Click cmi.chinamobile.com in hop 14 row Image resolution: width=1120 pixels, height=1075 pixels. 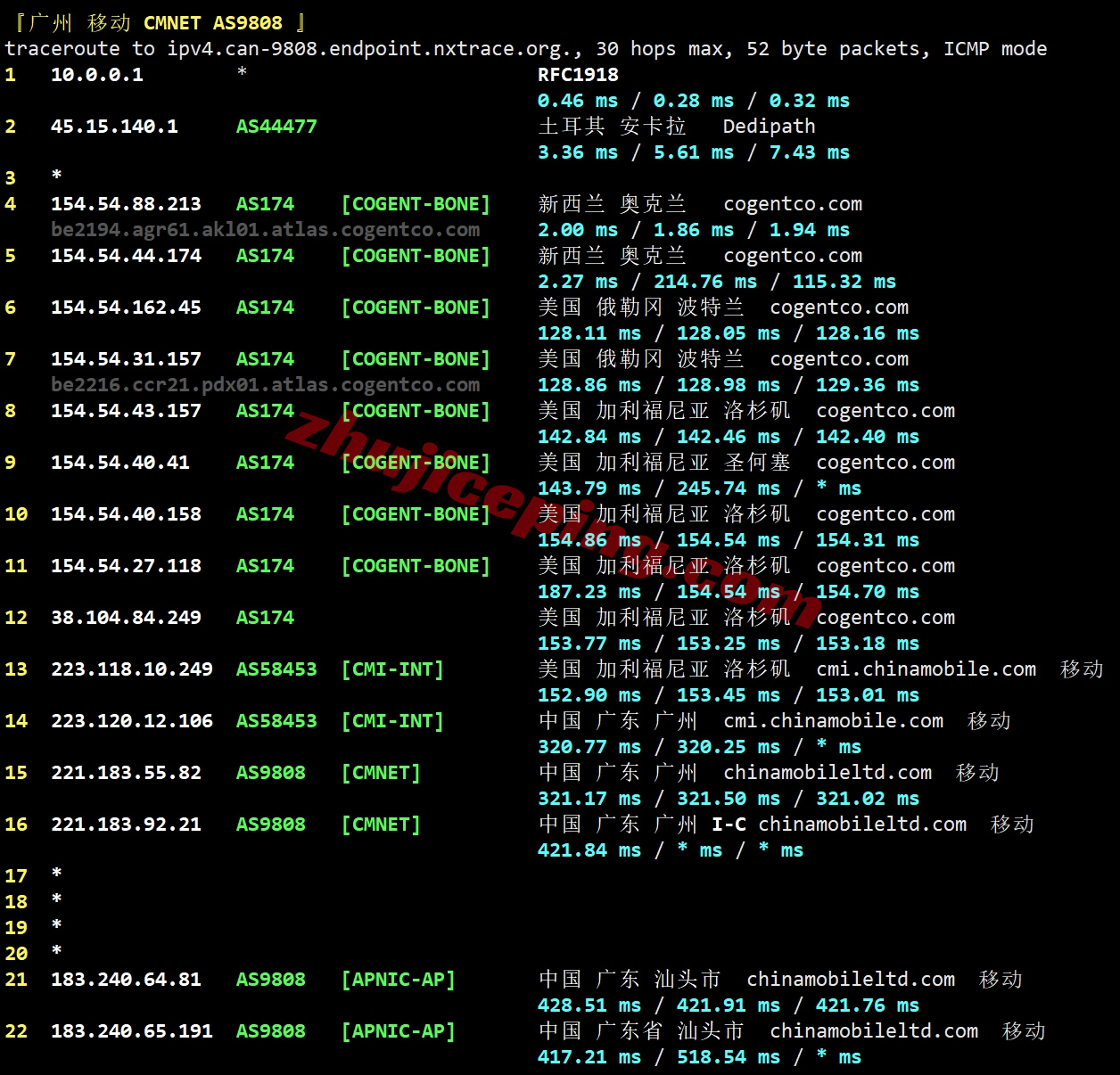click(x=834, y=721)
